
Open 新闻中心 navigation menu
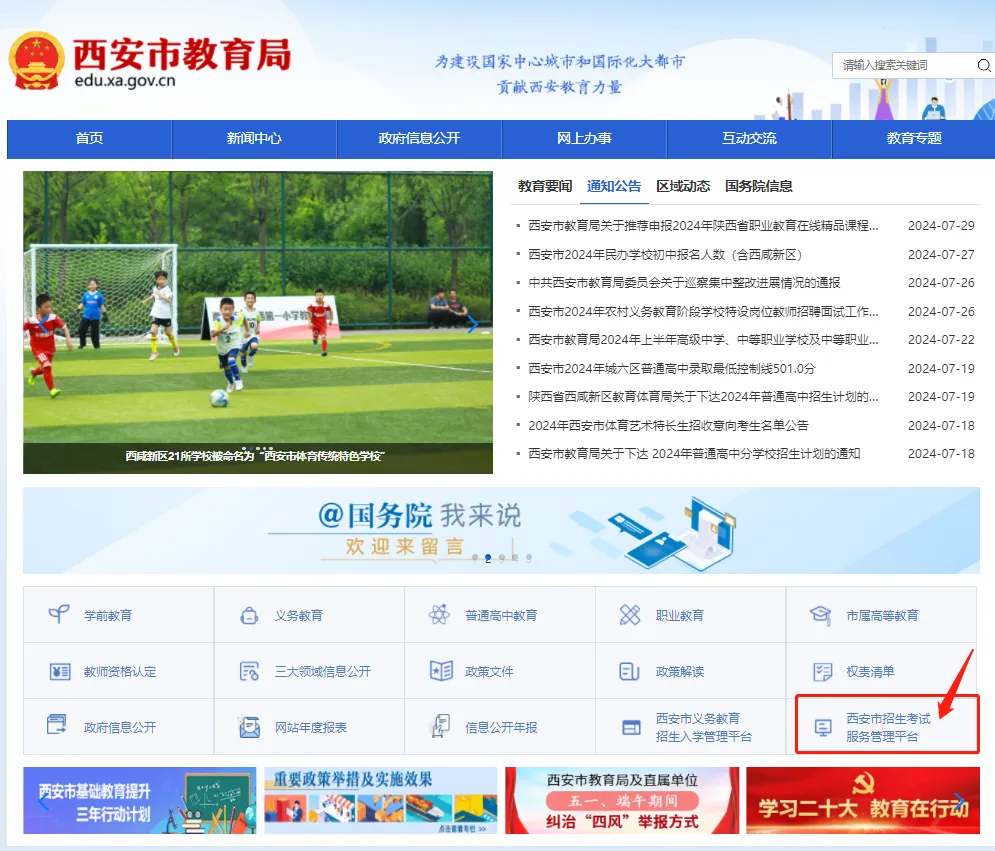(254, 138)
